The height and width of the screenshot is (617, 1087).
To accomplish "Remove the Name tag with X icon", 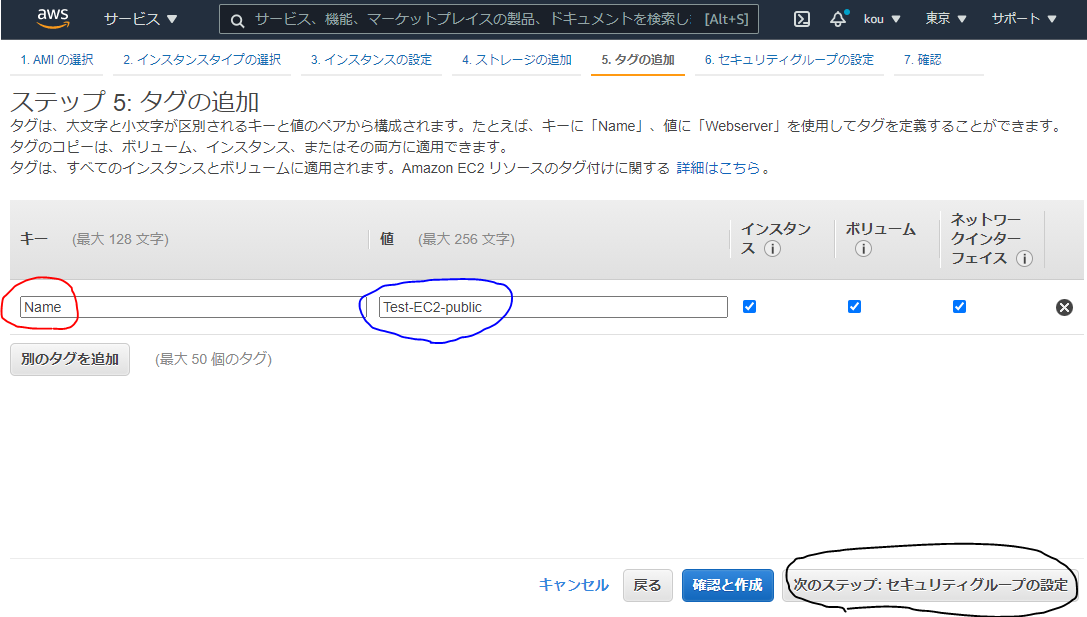I will click(x=1064, y=307).
